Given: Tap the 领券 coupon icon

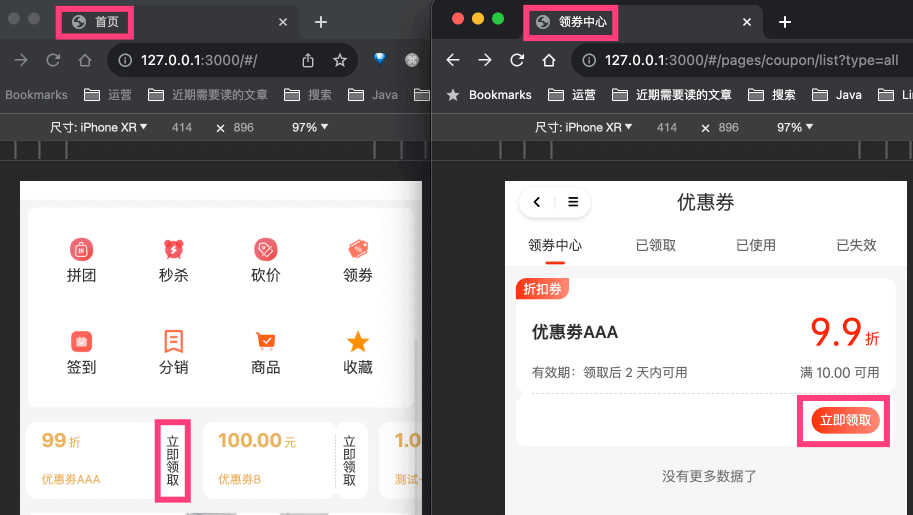Looking at the screenshot, I should (x=357, y=250).
